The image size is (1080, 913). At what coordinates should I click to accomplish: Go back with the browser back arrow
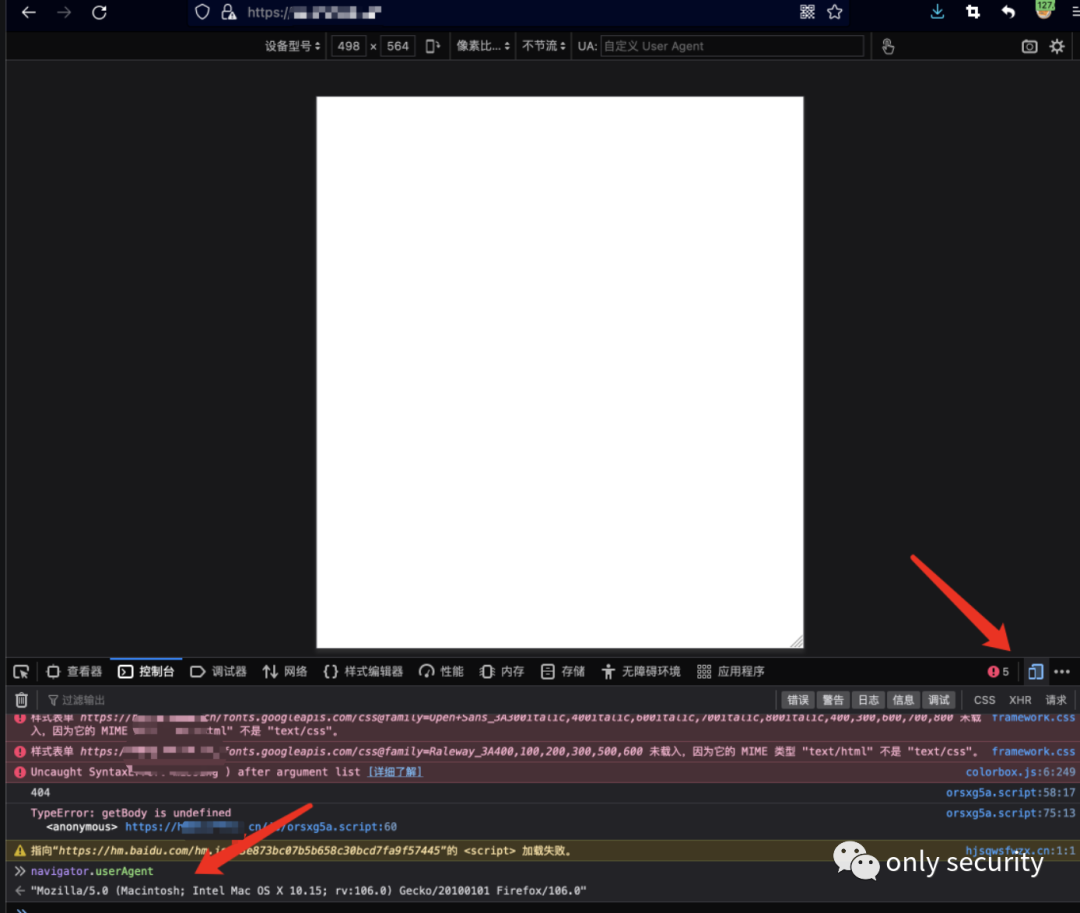pos(28,12)
